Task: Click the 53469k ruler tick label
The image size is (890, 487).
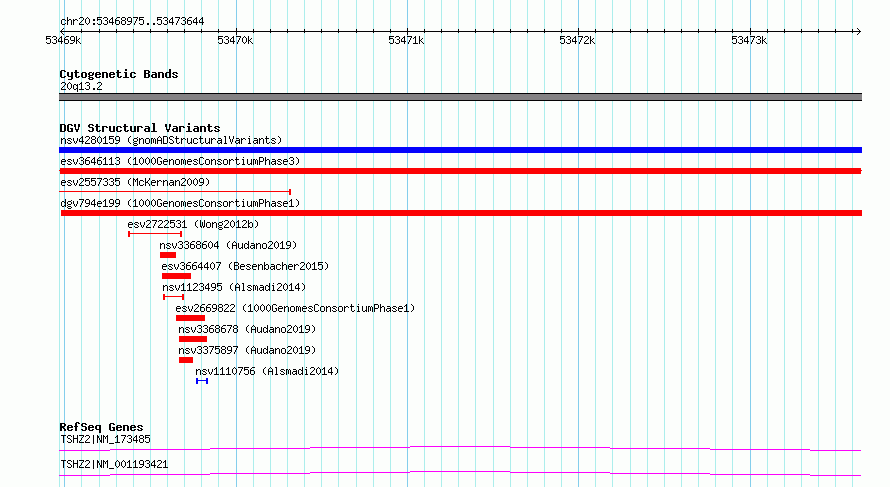Action: pos(63,40)
